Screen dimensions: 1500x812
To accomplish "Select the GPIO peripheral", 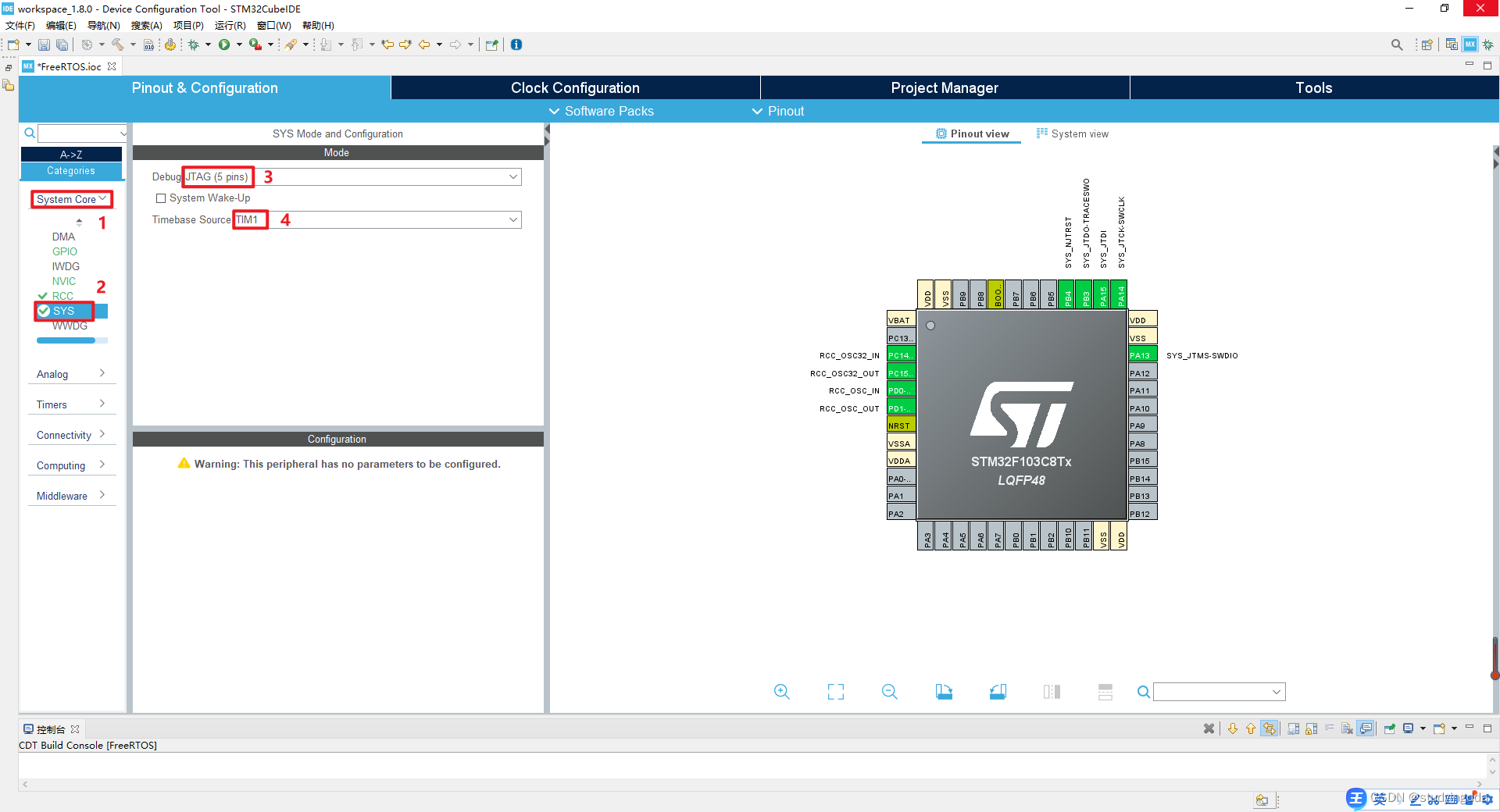I will 65,251.
